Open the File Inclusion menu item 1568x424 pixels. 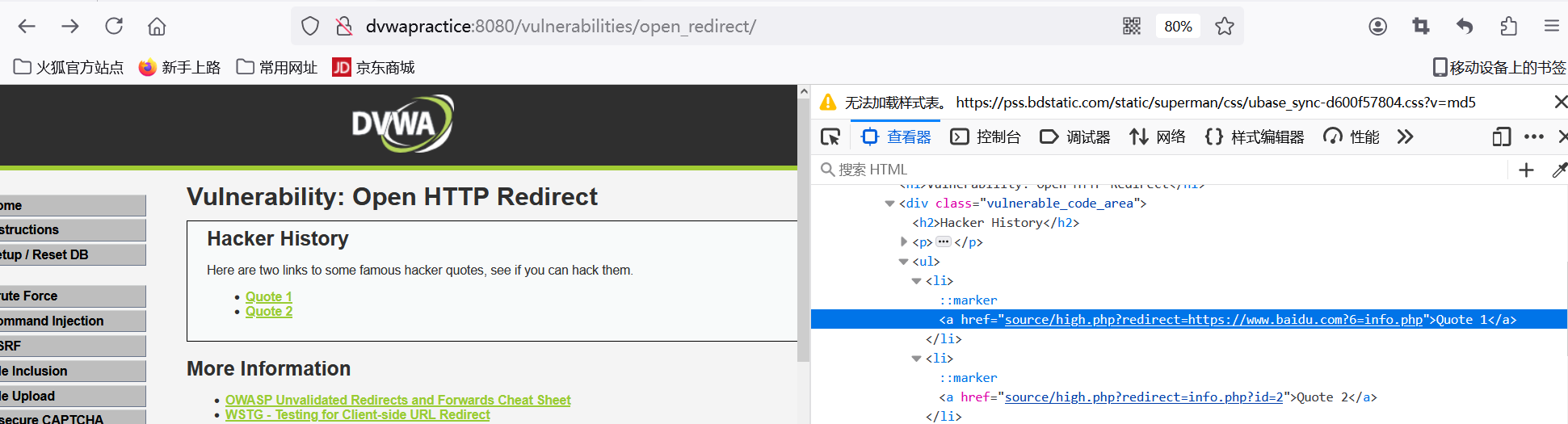click(73, 372)
